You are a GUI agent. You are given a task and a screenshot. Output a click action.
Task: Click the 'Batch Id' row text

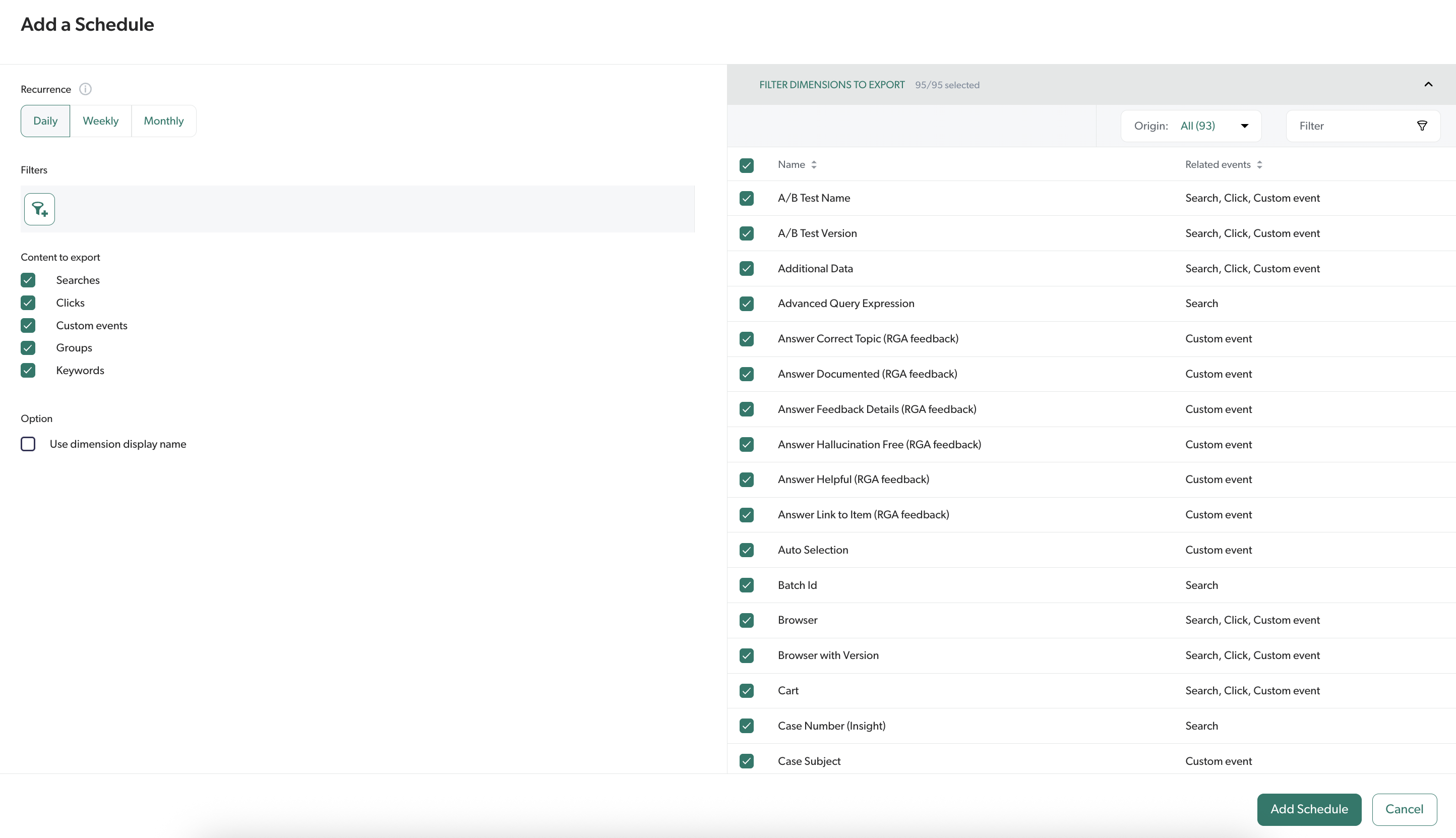[797, 585]
